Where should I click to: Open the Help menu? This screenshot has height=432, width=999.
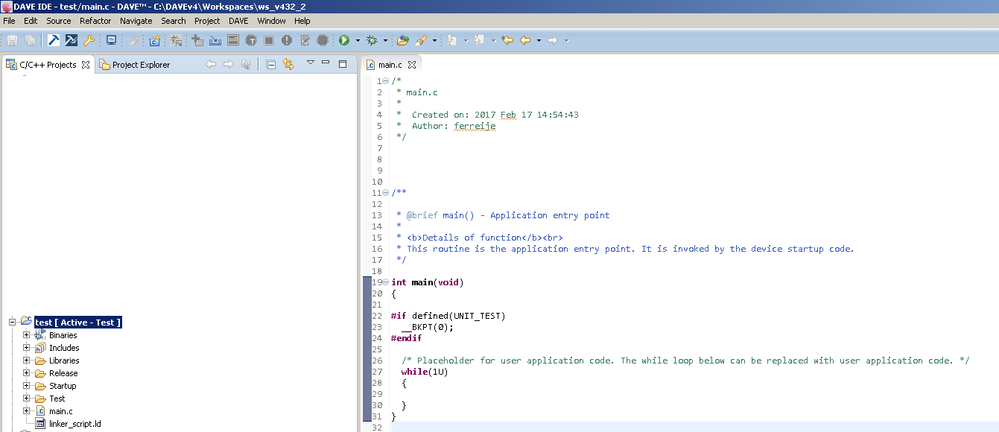(302, 20)
